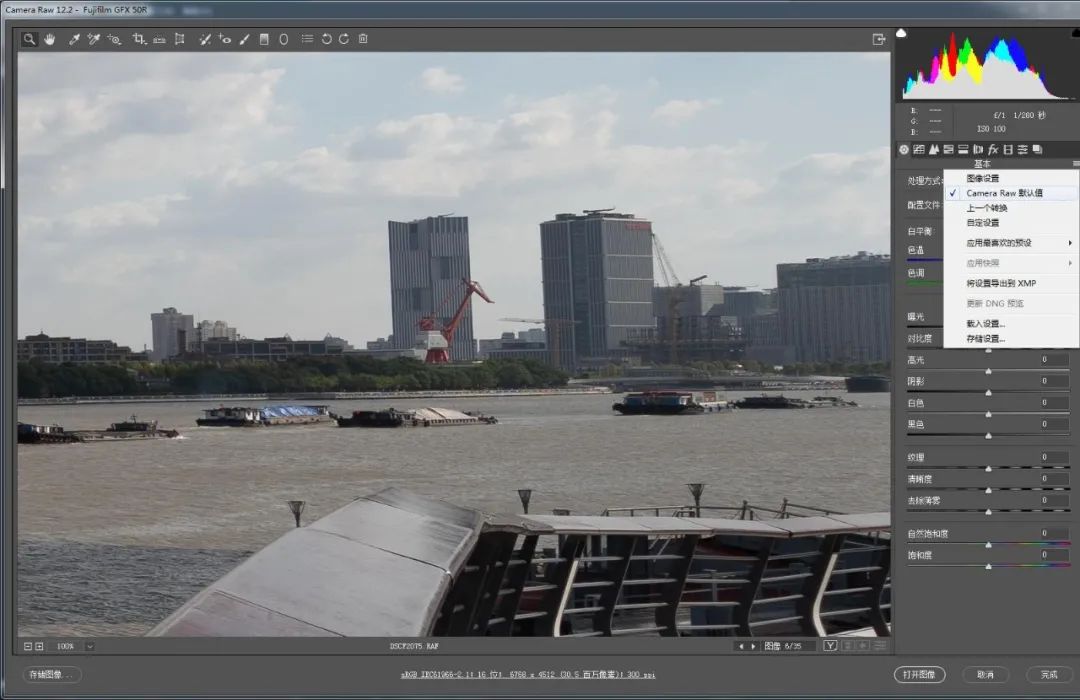
Task: Select the Hand tool in the toolbar
Action: pos(48,39)
